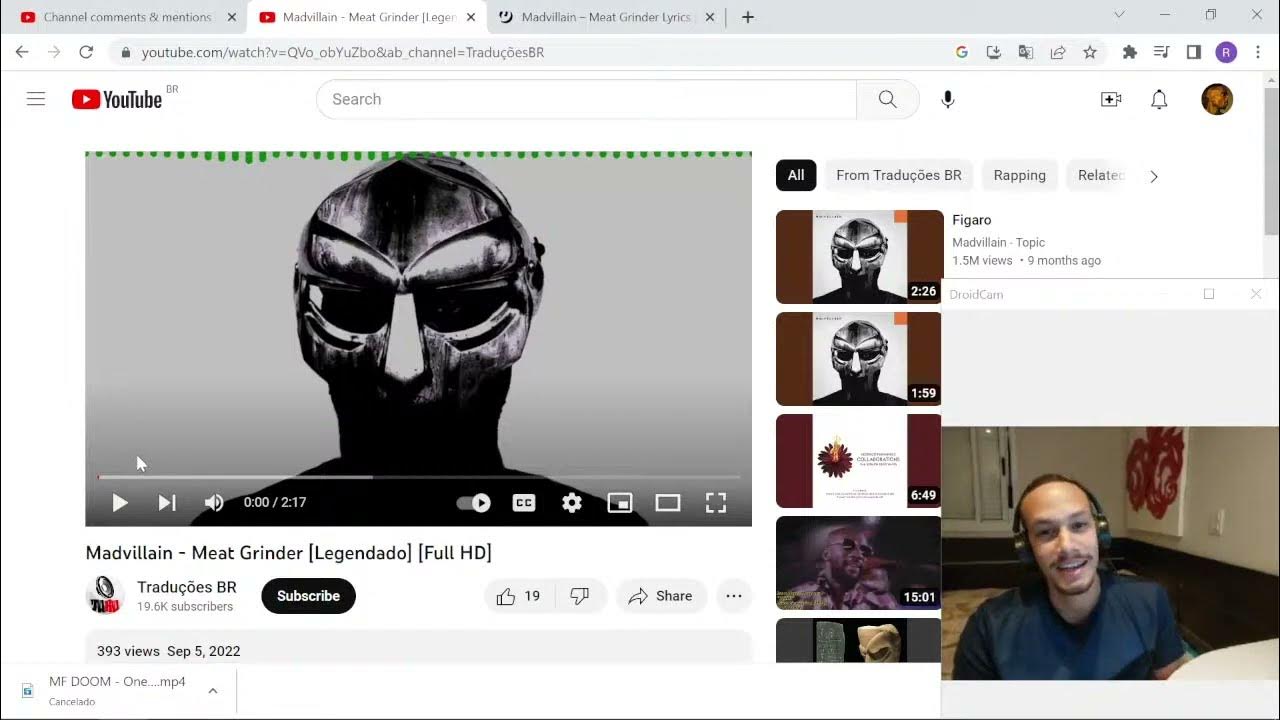The width and height of the screenshot is (1280, 720).
Task: Like the video with 19 likes
Action: (518, 596)
